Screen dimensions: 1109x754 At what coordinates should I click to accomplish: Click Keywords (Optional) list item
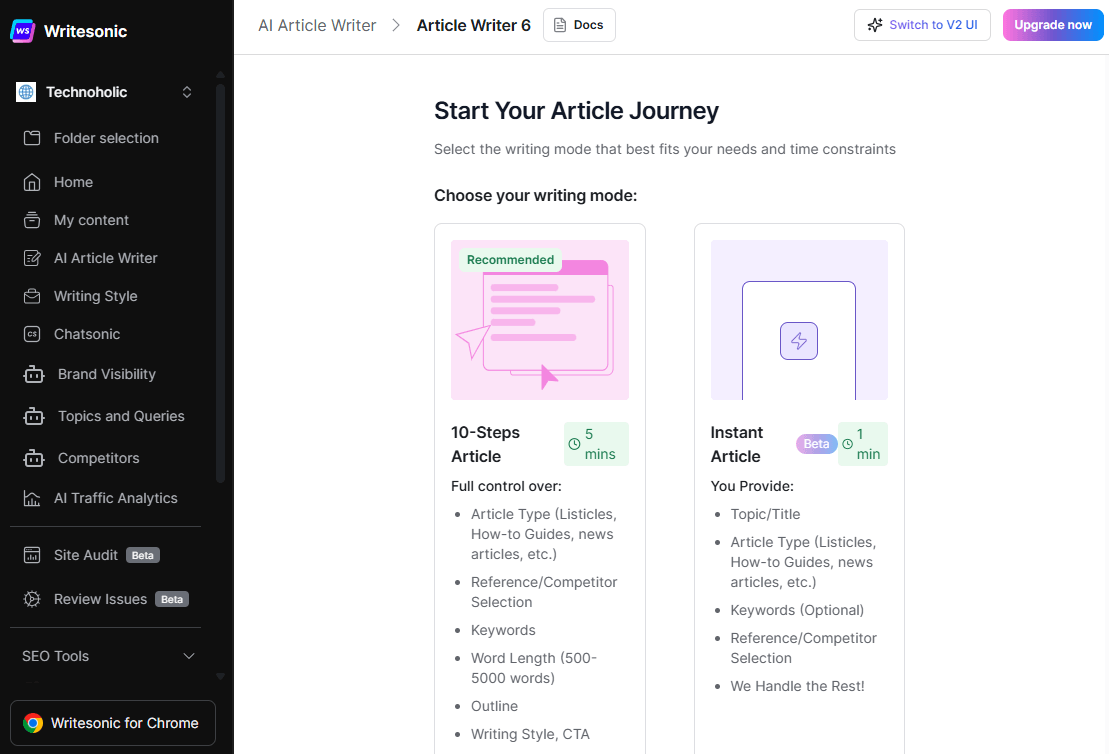797,610
